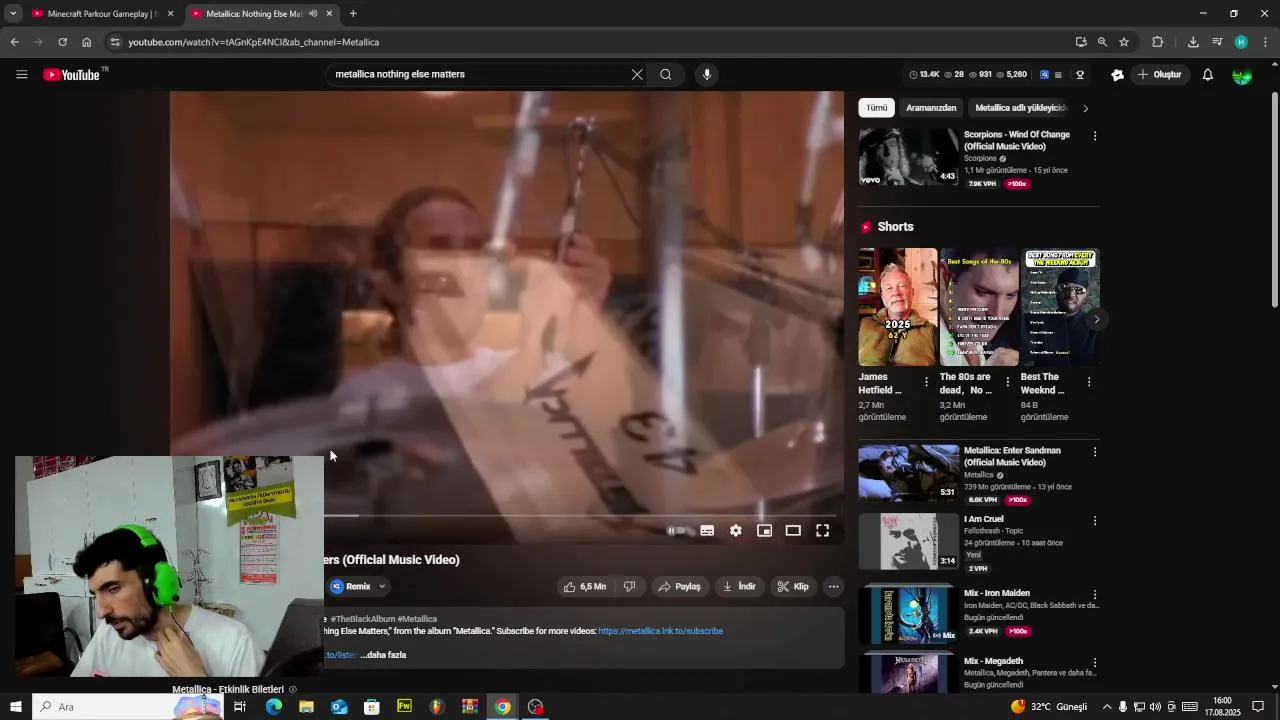Enter fullscreen mode on the video
This screenshot has height=720, width=1280.
pos(822,531)
